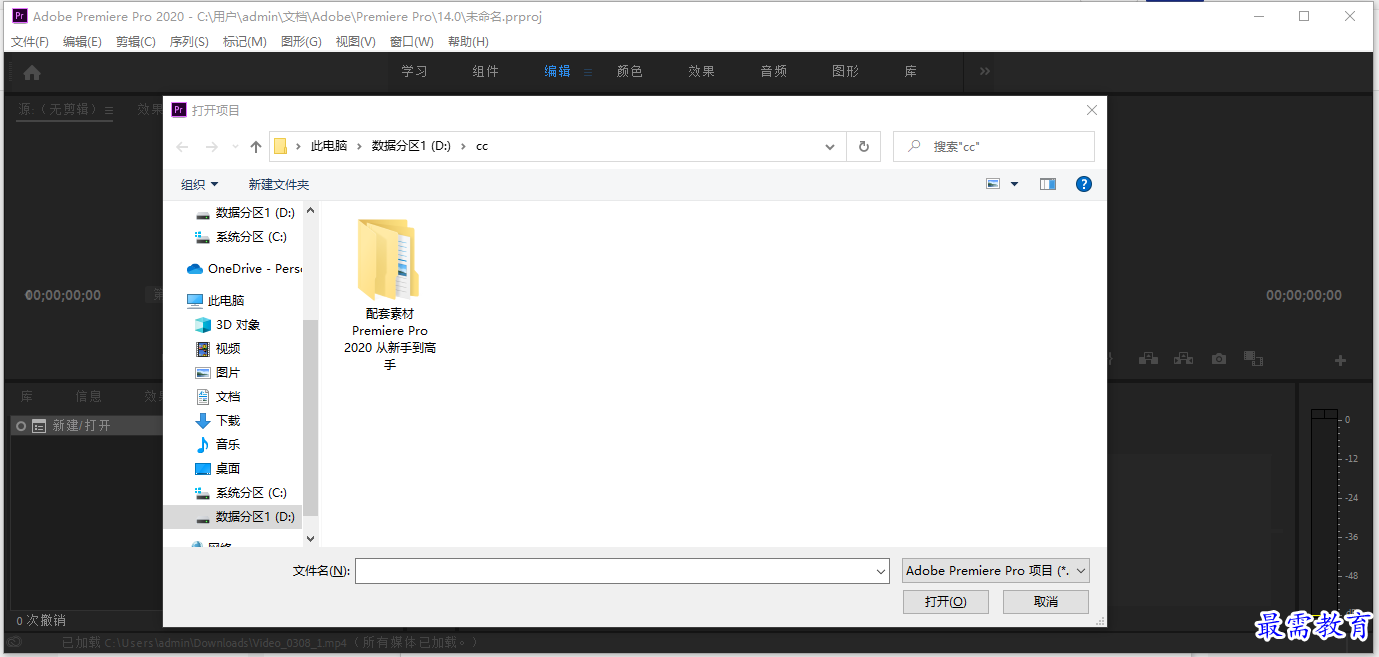Go back in the Open Project dialog

[182, 147]
